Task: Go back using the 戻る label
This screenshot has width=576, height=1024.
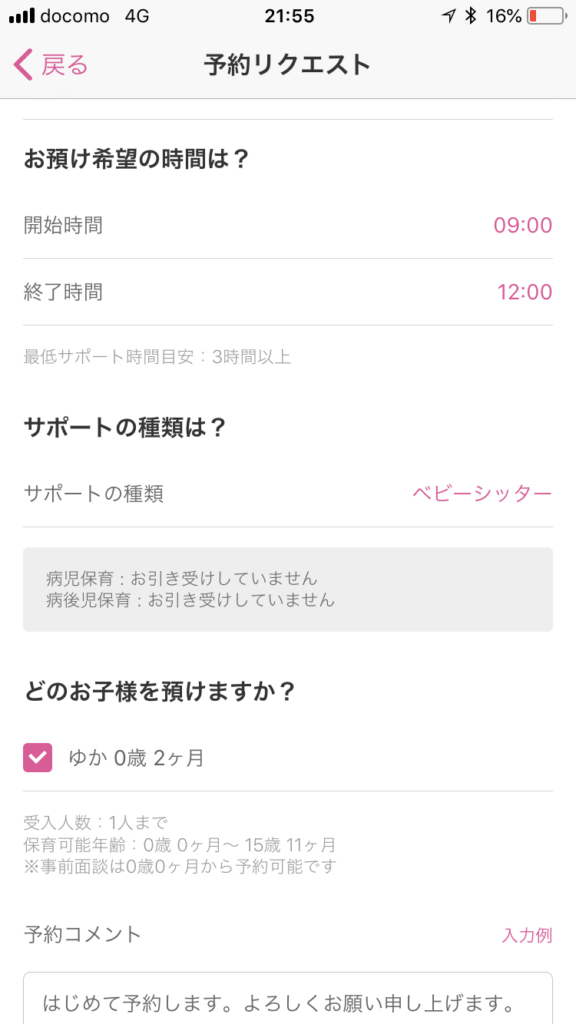Action: click(65, 65)
